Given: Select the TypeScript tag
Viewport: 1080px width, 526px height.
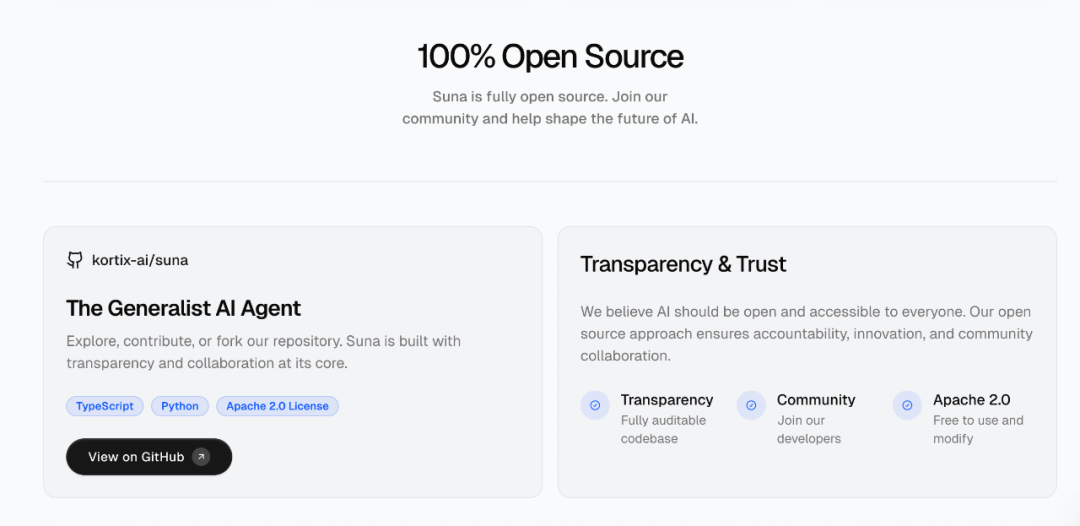Looking at the screenshot, I should 105,406.
